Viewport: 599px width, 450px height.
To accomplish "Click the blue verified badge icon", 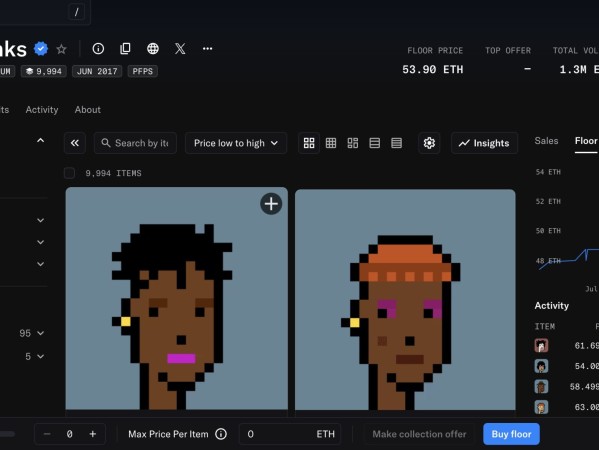I will click(41, 49).
